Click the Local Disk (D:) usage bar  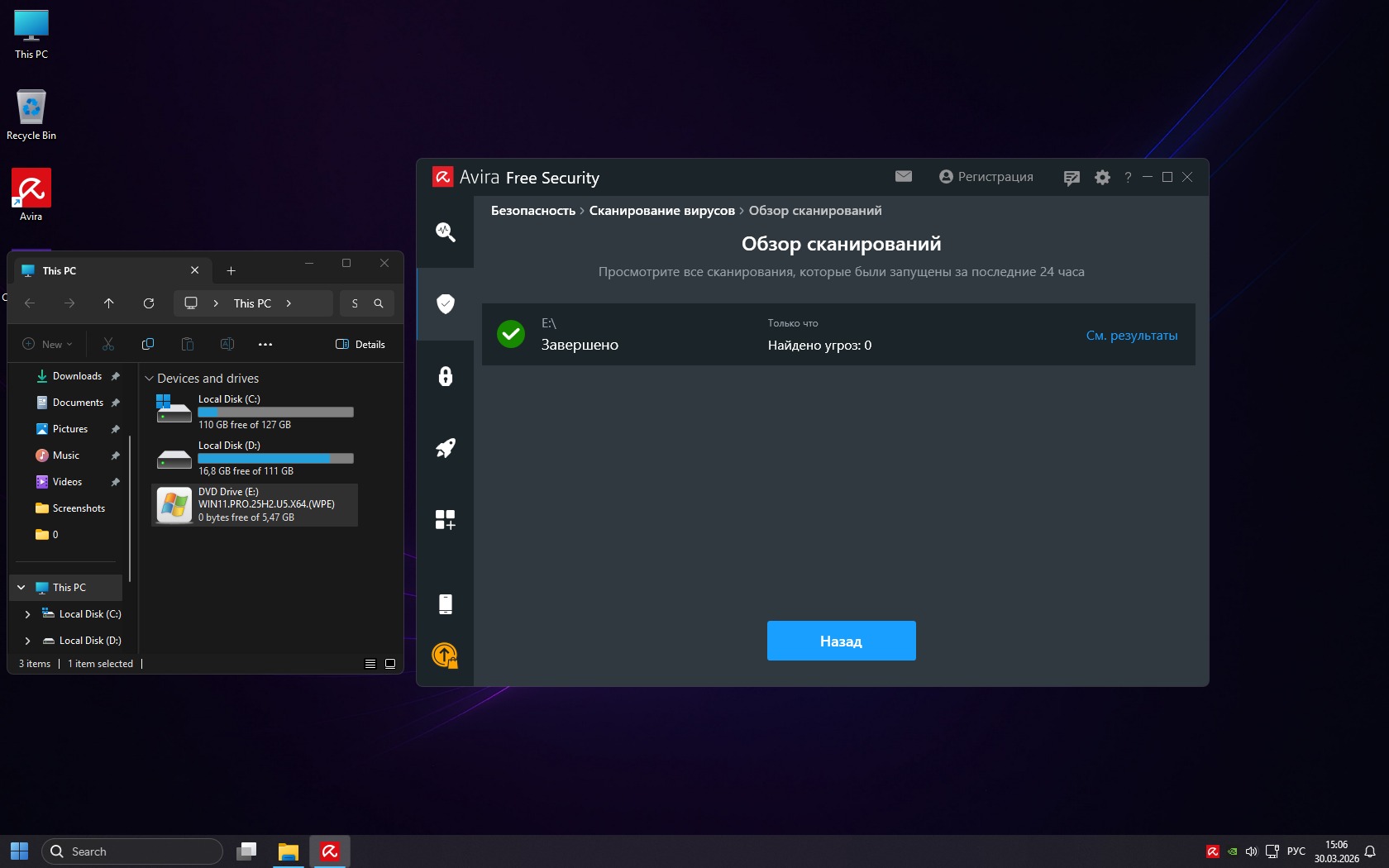[x=275, y=458]
